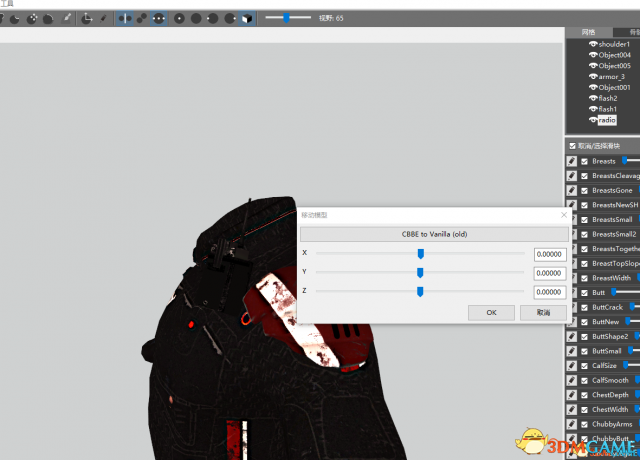Select the deflate brush tool
Viewport: 640px width, 460px height.
click(x=15, y=19)
